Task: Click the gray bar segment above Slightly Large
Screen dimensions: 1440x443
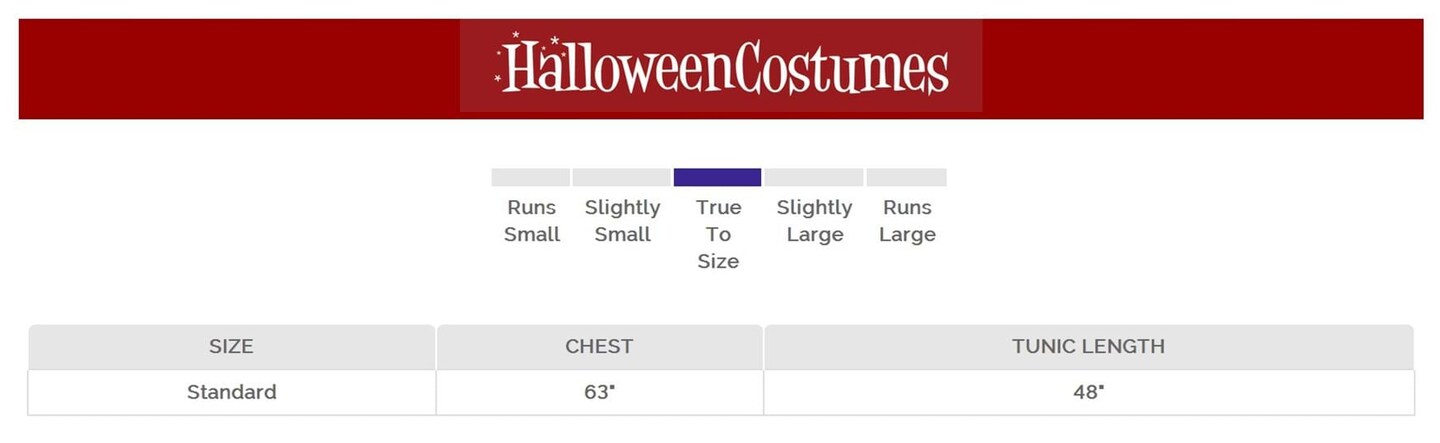Action: [x=813, y=178]
